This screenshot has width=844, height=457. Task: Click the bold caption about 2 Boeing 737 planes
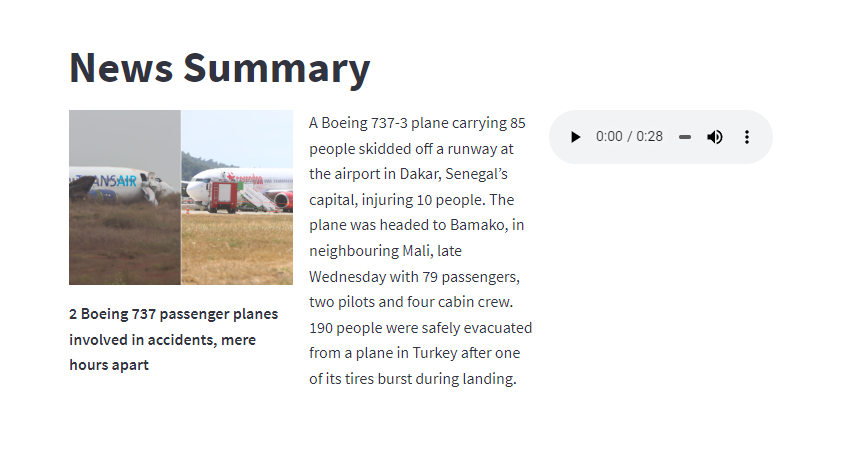(x=173, y=339)
